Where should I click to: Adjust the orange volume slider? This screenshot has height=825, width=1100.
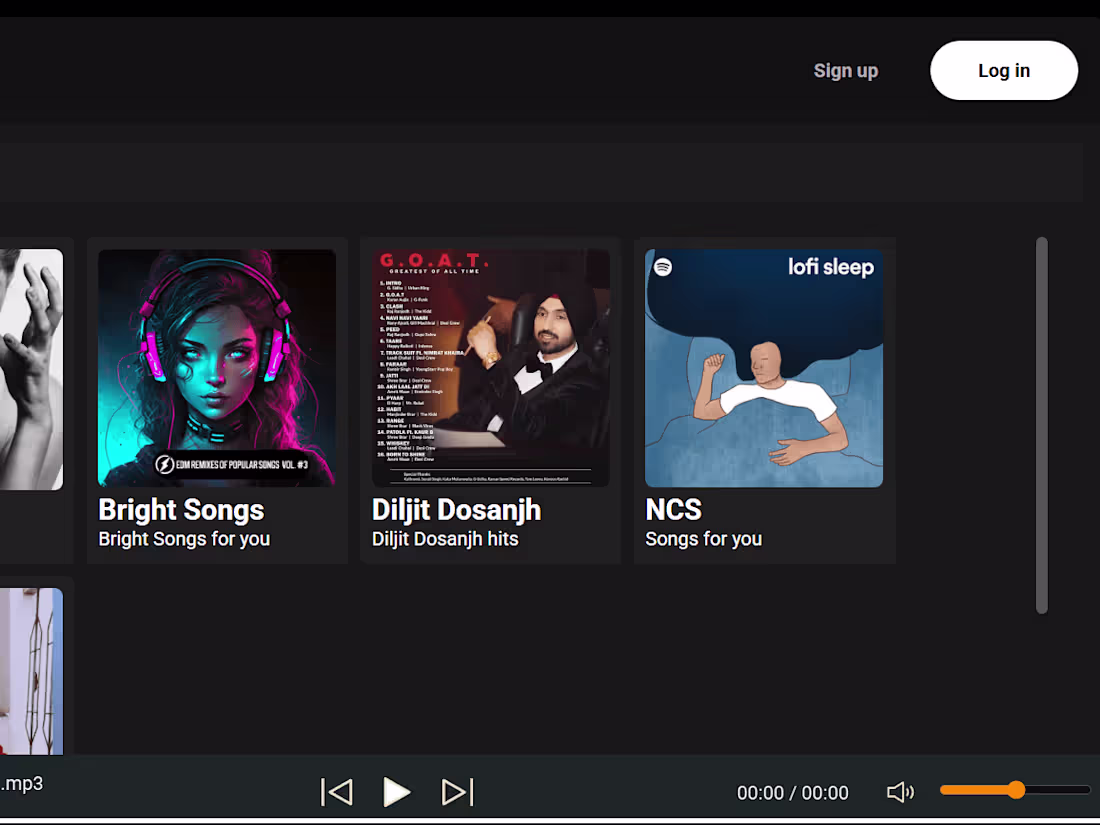pos(1014,789)
